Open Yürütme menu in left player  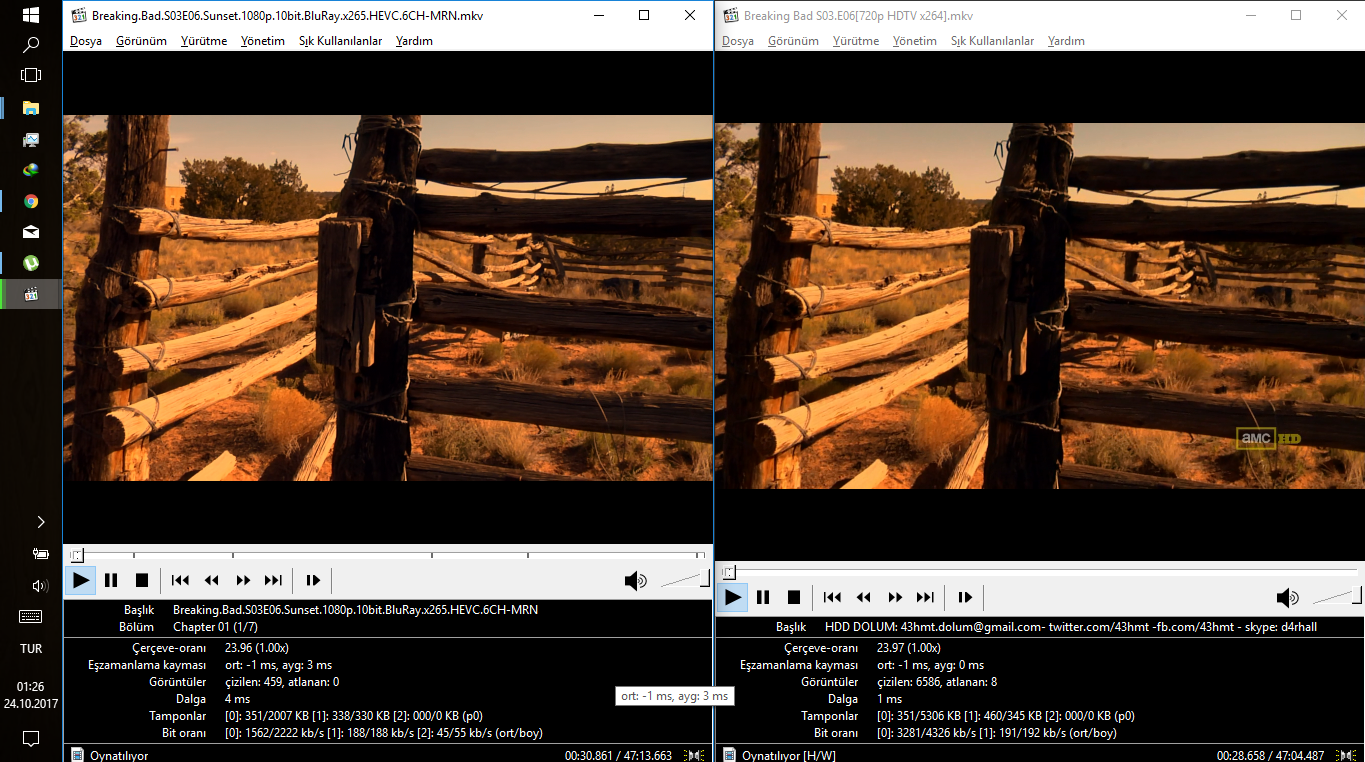point(204,41)
